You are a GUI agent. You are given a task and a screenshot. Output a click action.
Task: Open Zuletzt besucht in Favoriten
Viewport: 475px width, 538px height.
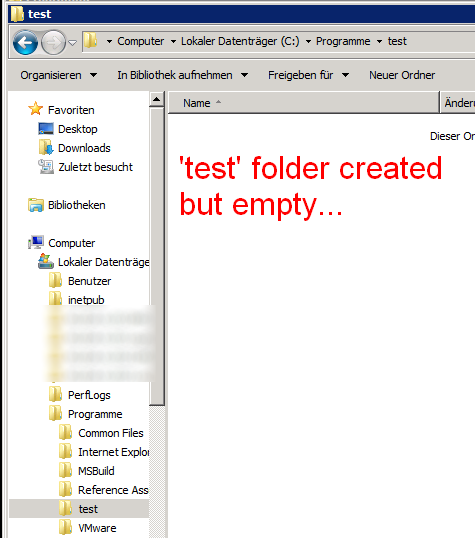pos(95,167)
